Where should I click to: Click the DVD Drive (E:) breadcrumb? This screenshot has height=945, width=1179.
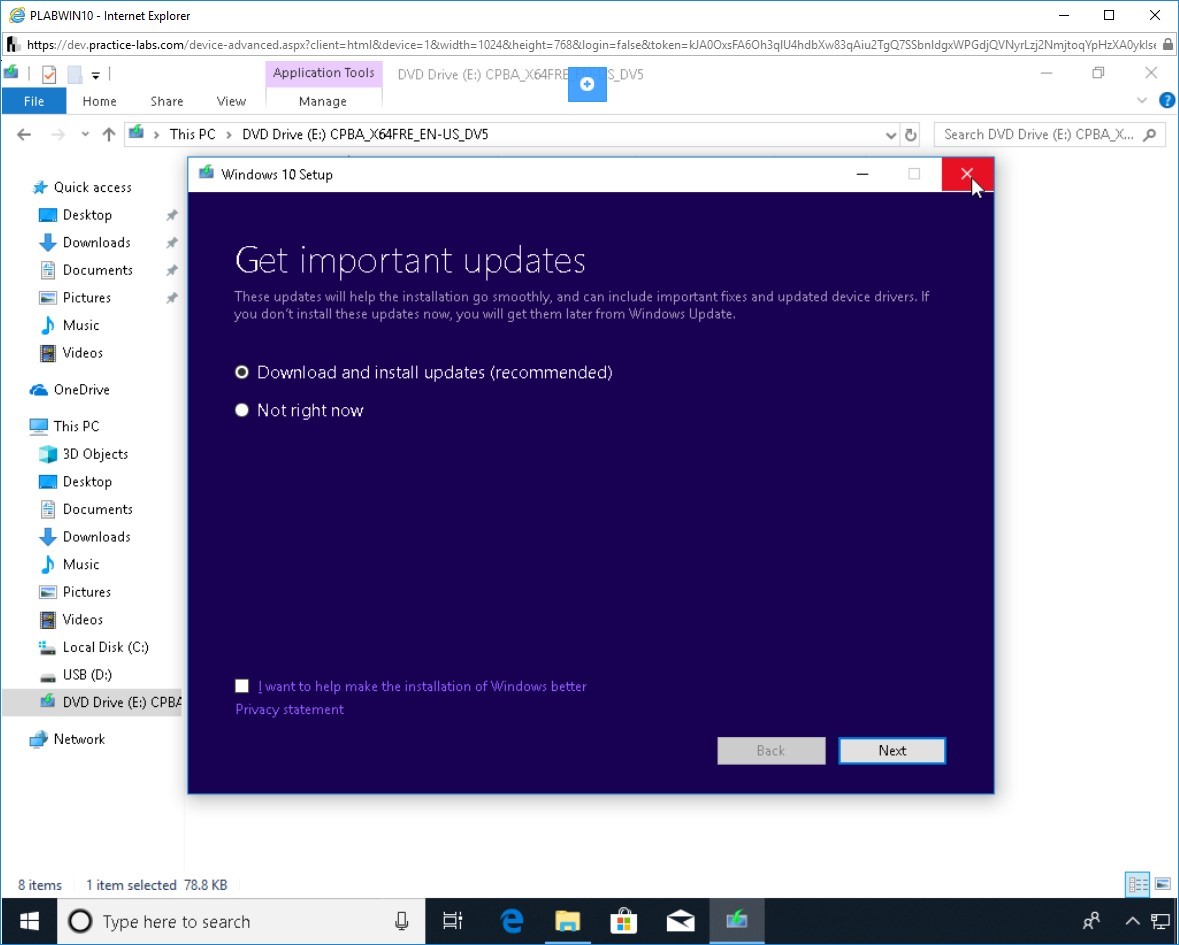click(x=365, y=135)
